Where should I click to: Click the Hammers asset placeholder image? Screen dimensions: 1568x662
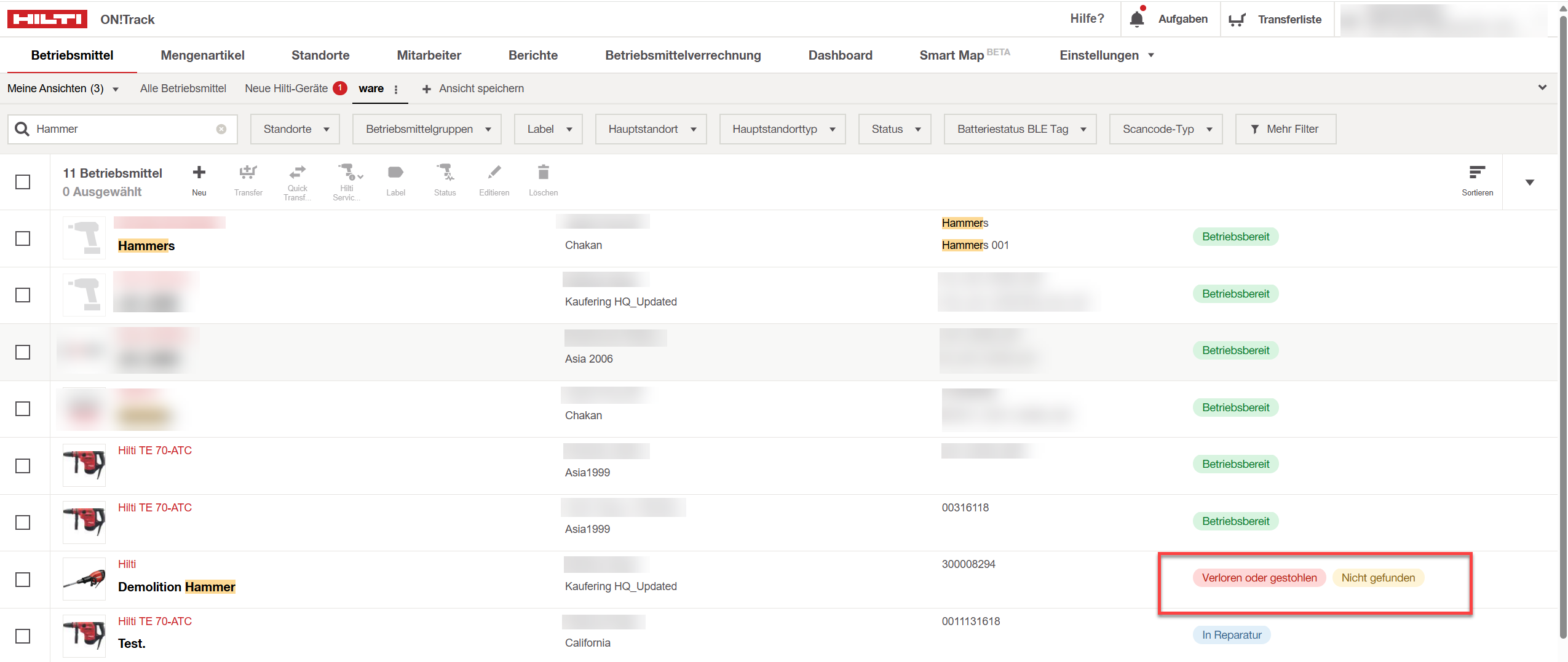(x=84, y=238)
